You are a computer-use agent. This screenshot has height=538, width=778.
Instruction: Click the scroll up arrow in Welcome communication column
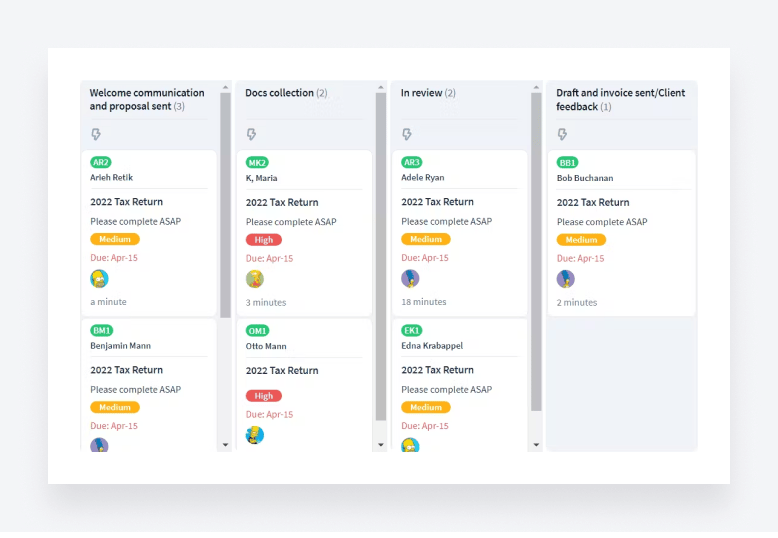(225, 87)
